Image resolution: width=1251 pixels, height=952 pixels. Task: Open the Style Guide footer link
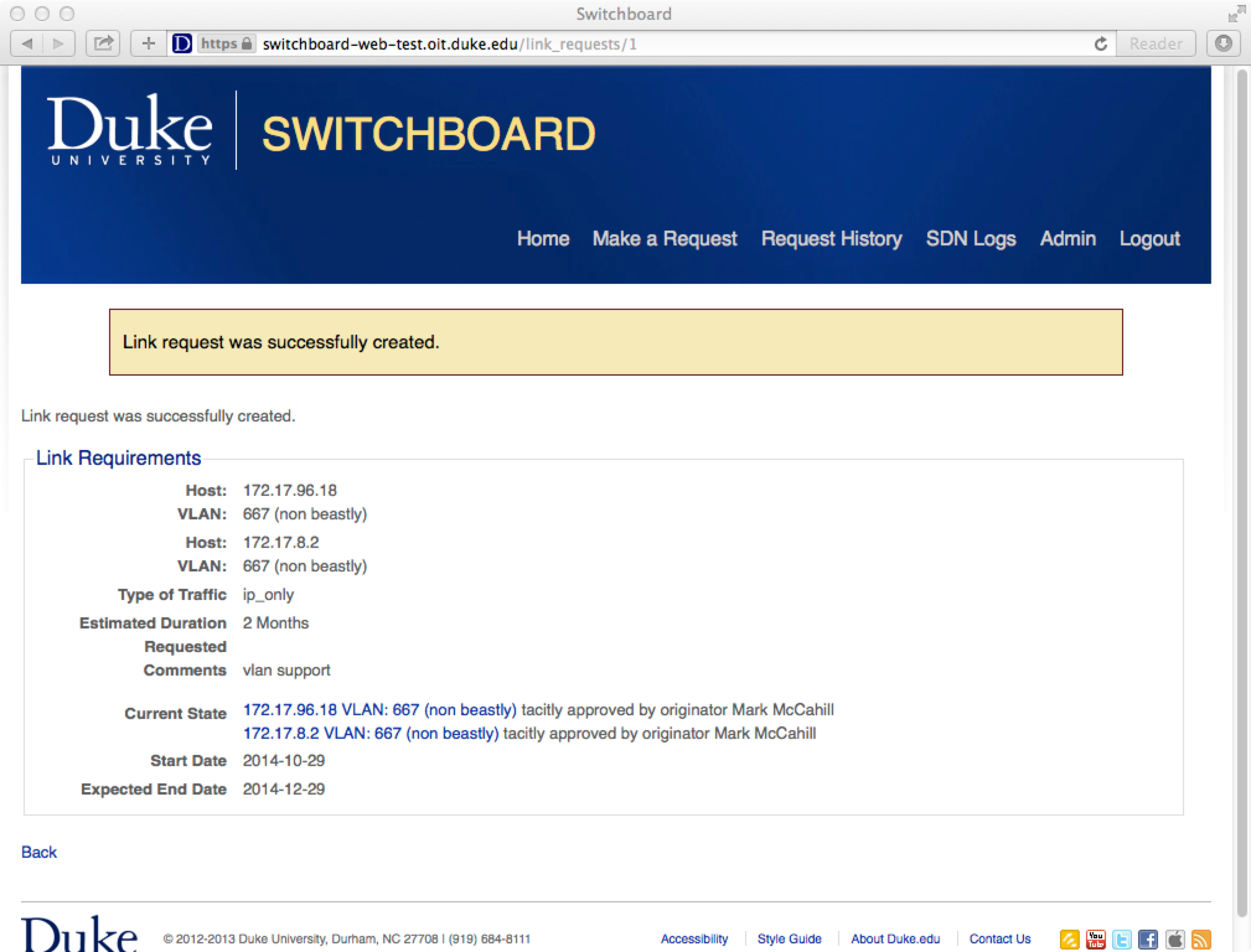coord(789,939)
